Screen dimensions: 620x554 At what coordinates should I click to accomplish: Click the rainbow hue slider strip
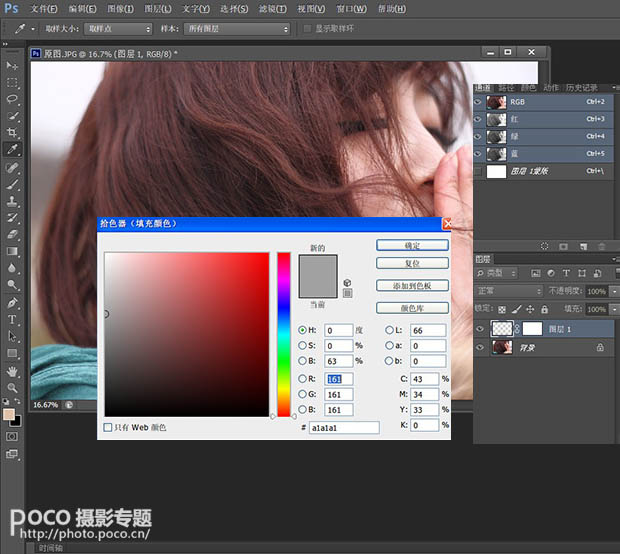click(x=284, y=333)
